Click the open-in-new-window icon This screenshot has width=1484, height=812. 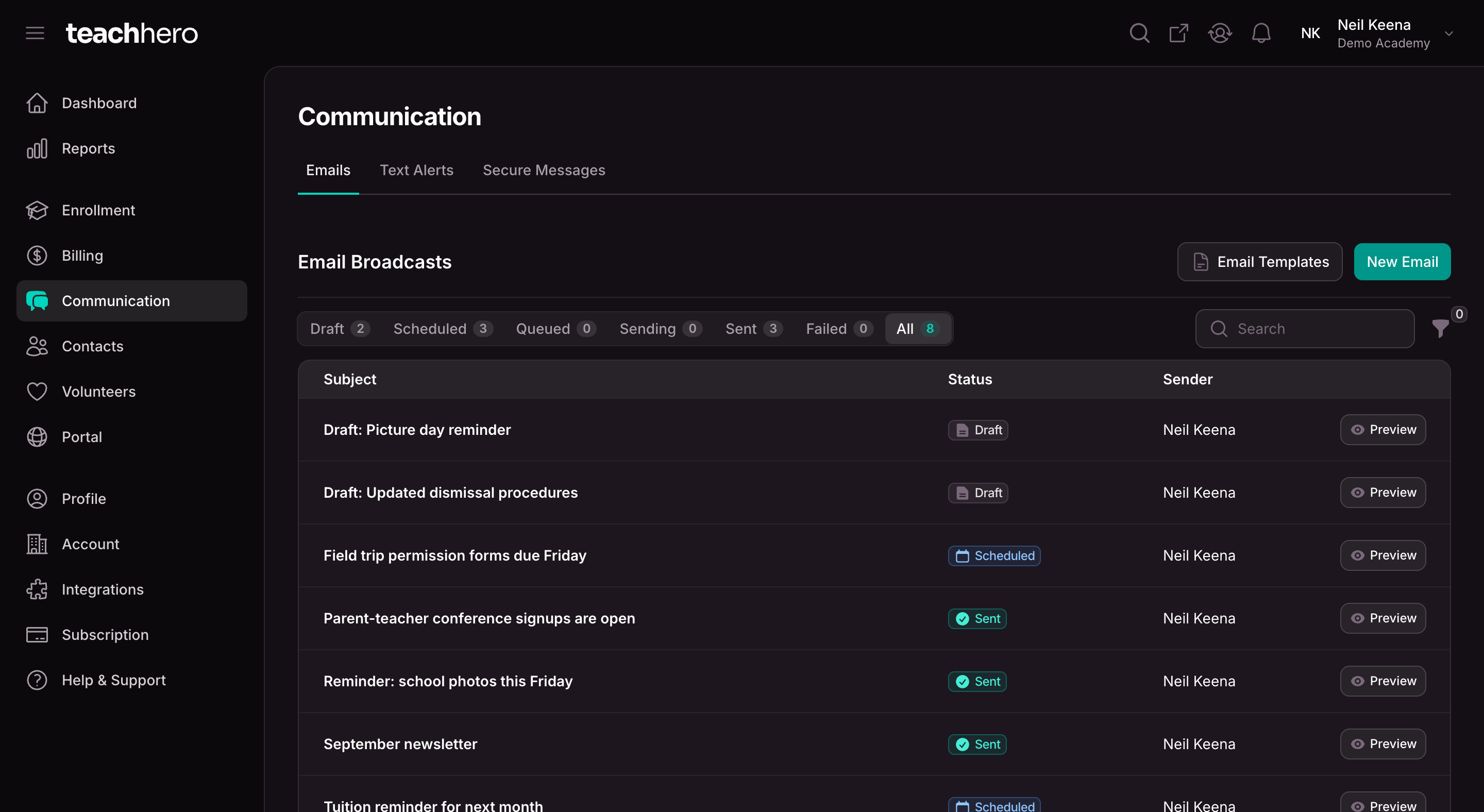pos(1178,33)
